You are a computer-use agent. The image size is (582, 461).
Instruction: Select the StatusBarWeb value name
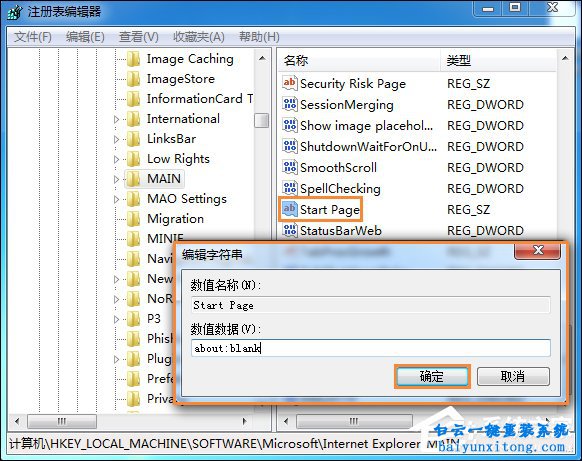(340, 230)
